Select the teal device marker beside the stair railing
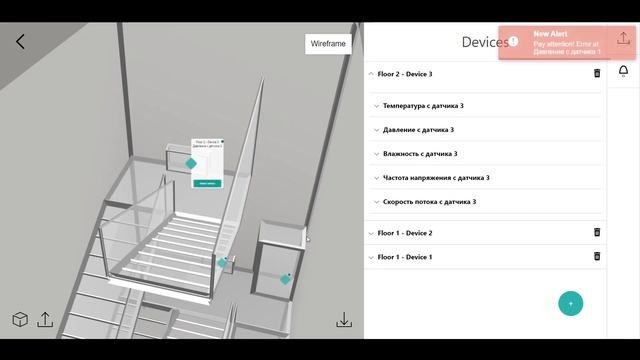 (222, 262)
